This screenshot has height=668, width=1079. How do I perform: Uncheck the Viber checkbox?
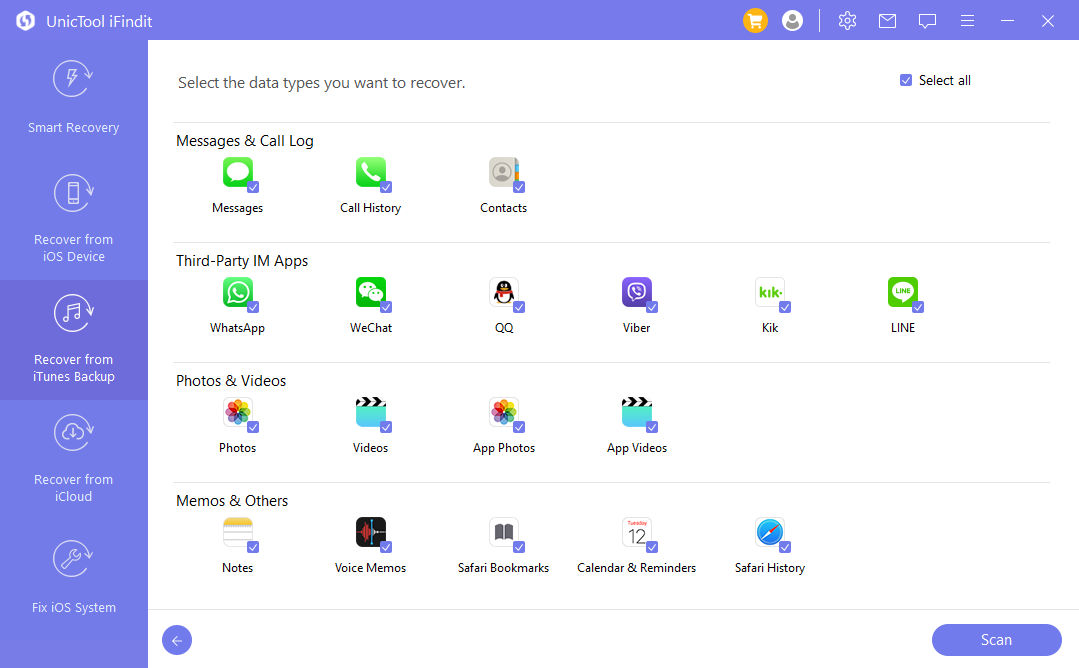pos(652,307)
